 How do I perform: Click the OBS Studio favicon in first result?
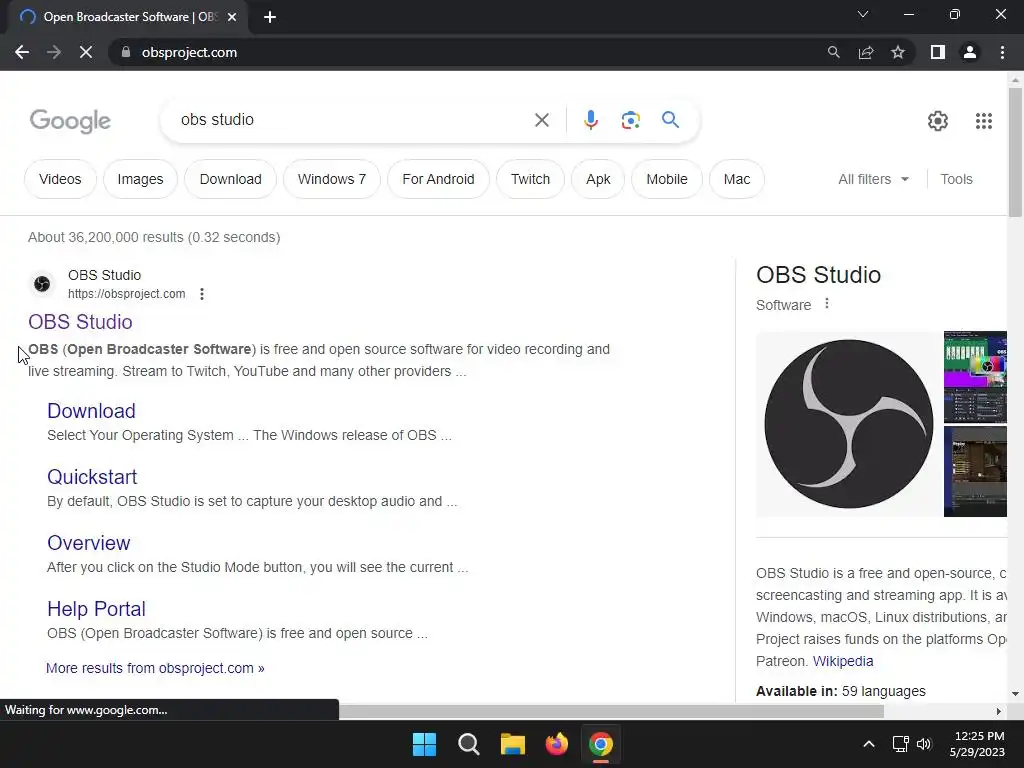pos(42,283)
